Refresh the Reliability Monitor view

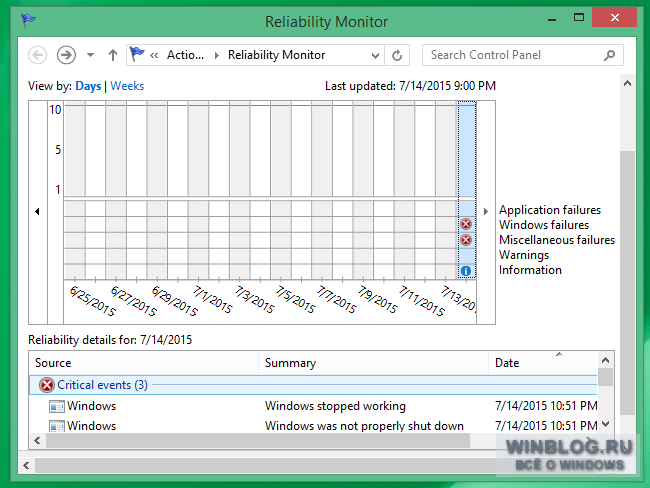397,55
